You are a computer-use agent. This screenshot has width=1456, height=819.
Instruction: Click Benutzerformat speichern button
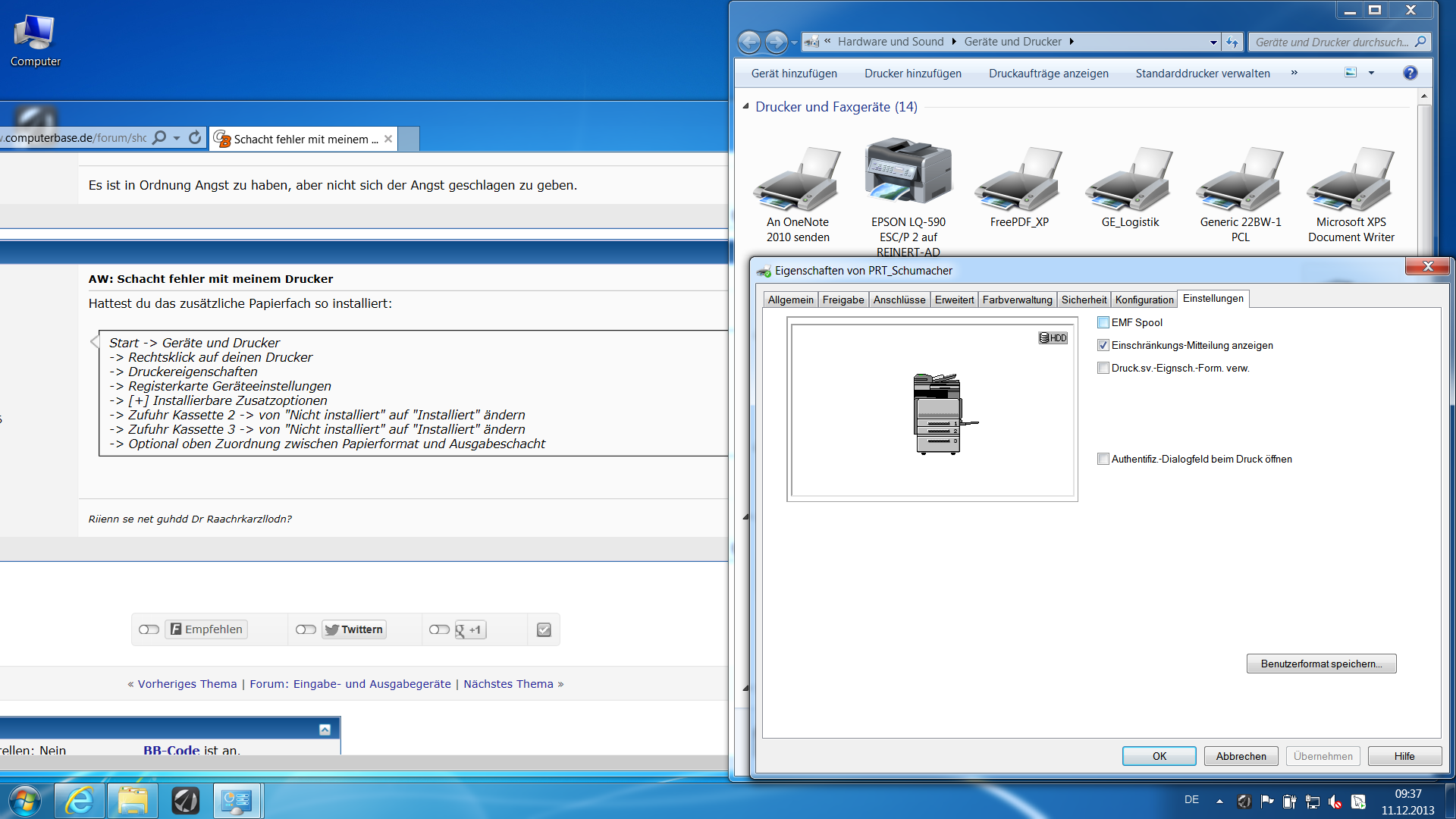(x=1321, y=664)
